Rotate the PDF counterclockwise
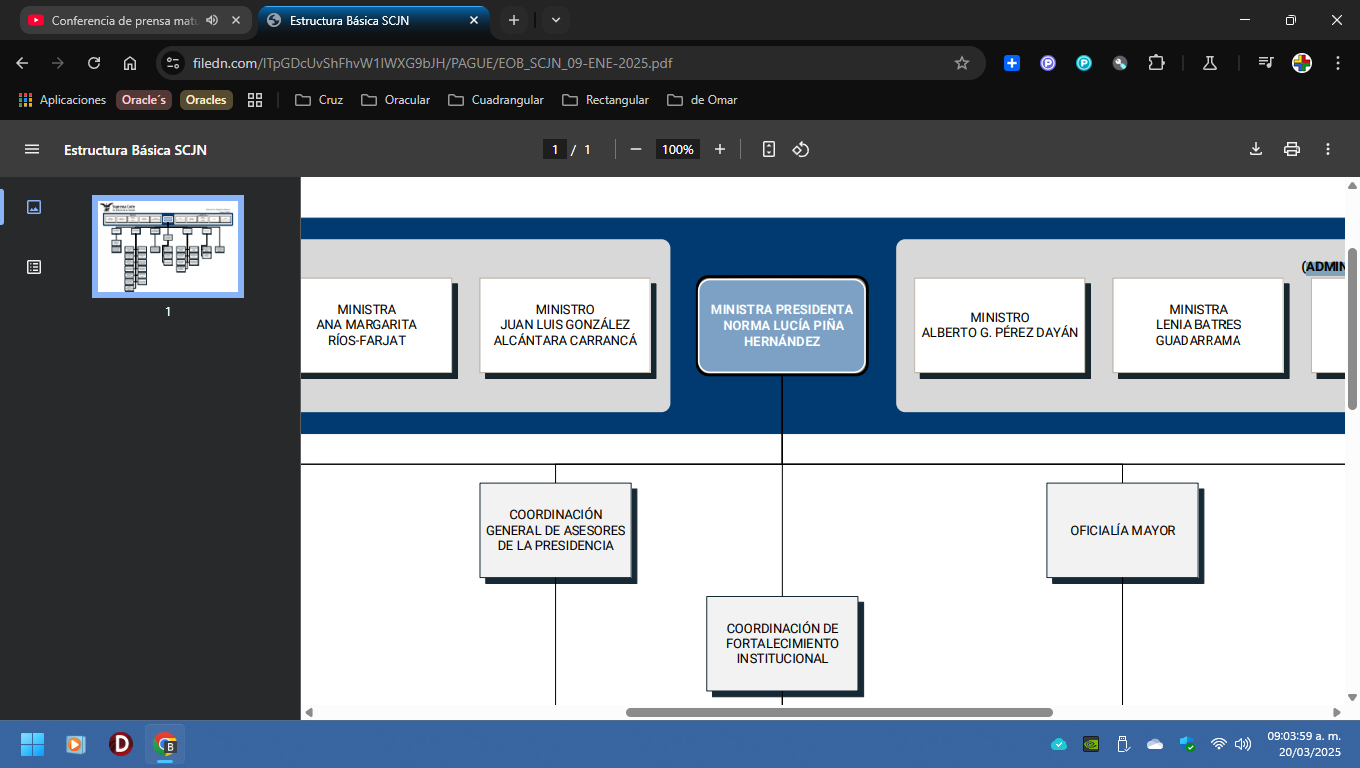This screenshot has width=1360, height=768. pyautogui.click(x=801, y=149)
